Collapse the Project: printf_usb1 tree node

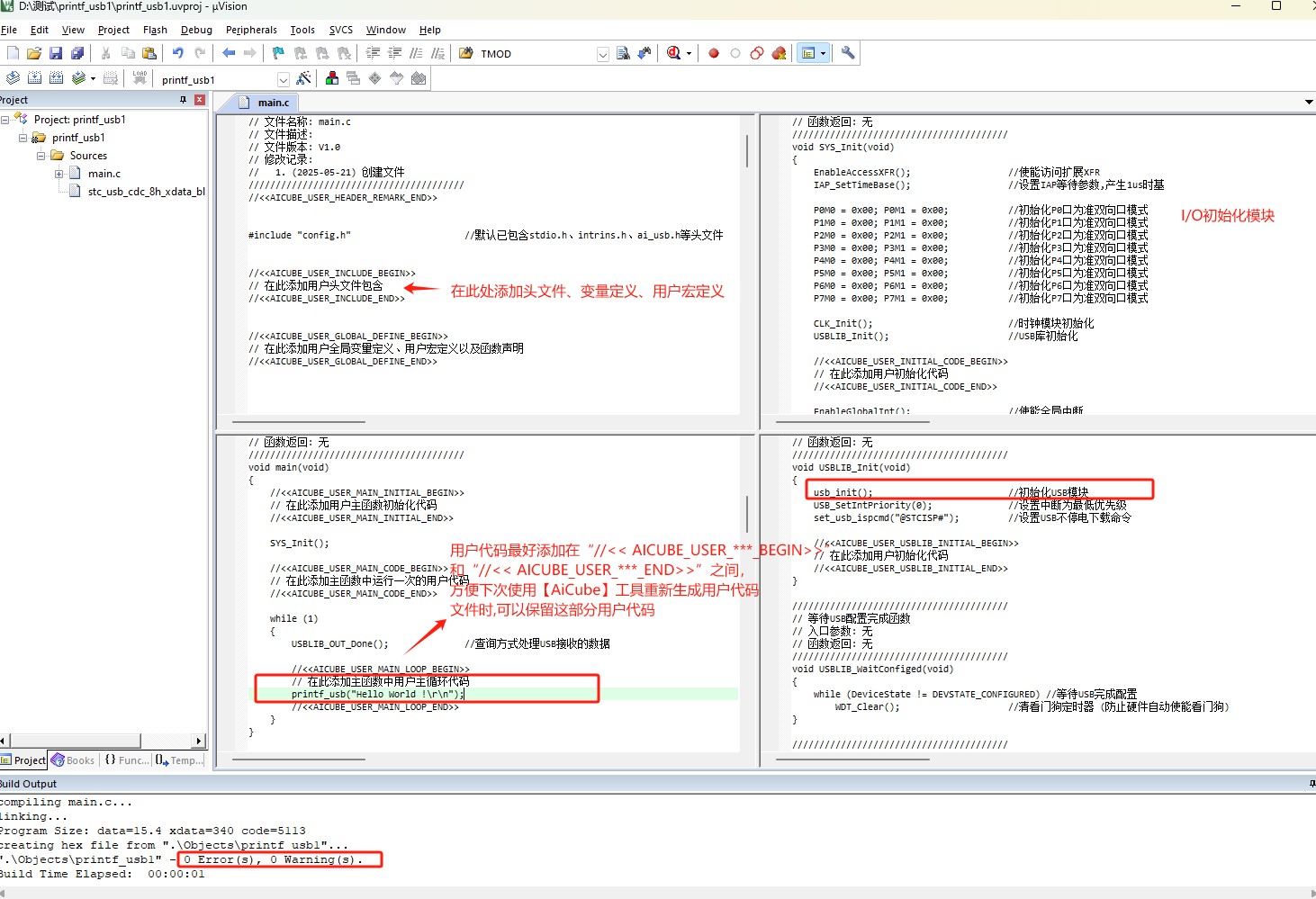coord(5,120)
